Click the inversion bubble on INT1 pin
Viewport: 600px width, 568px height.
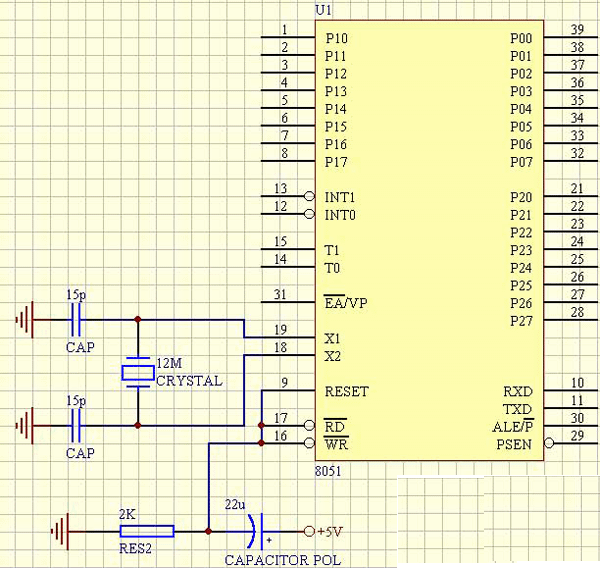309,196
